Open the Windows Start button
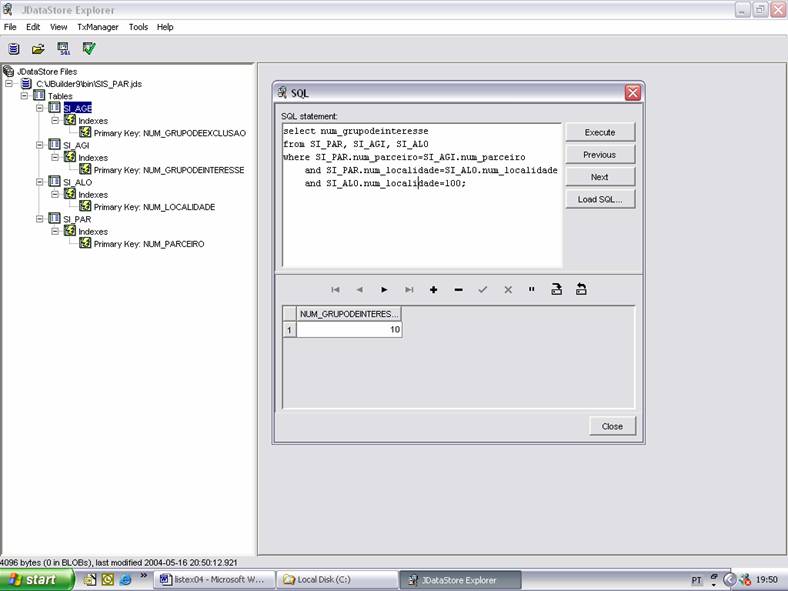Image resolution: width=788 pixels, height=591 pixels. pos(36,580)
